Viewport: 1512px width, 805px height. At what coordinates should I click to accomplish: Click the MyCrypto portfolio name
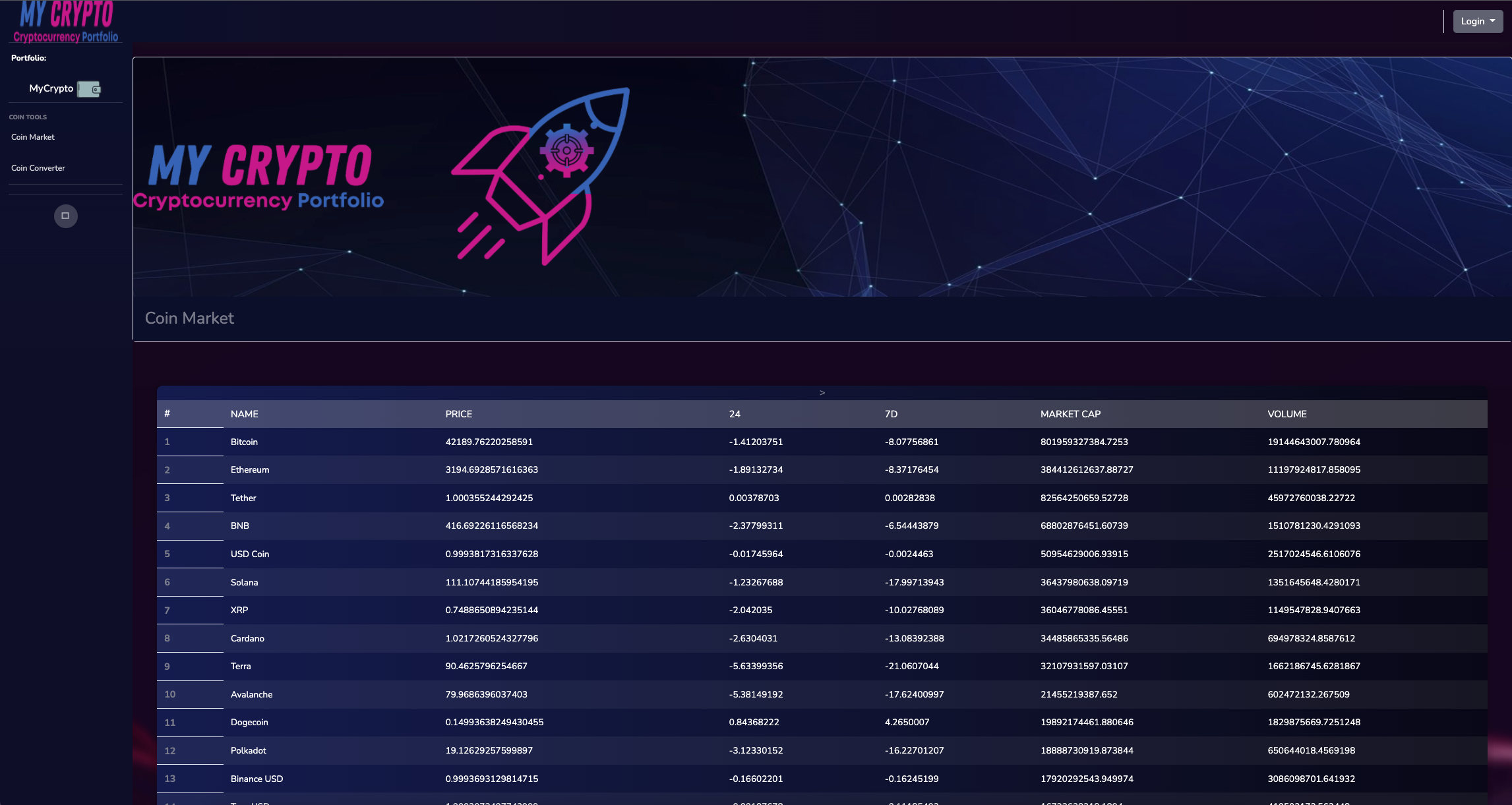[x=51, y=88]
